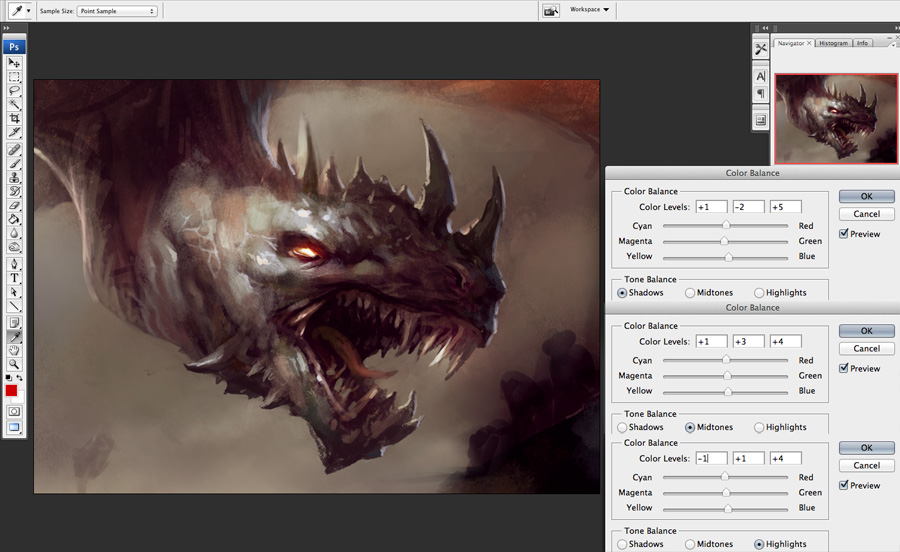Select the Zoom tool
The image size is (900, 552).
14,364
